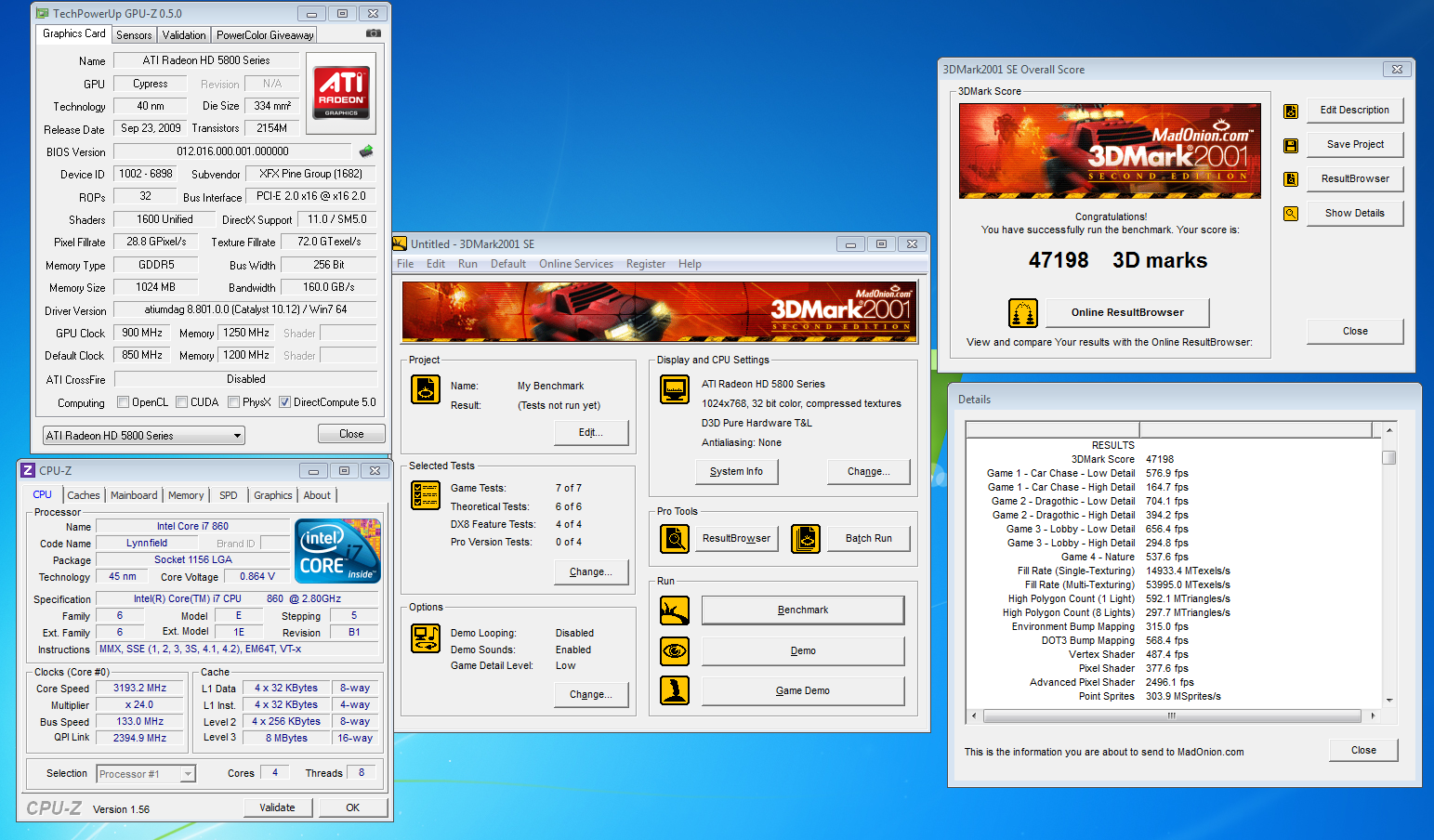Screen dimensions: 1434x840
Task: Click the Benchmark run icon
Action: (x=675, y=610)
